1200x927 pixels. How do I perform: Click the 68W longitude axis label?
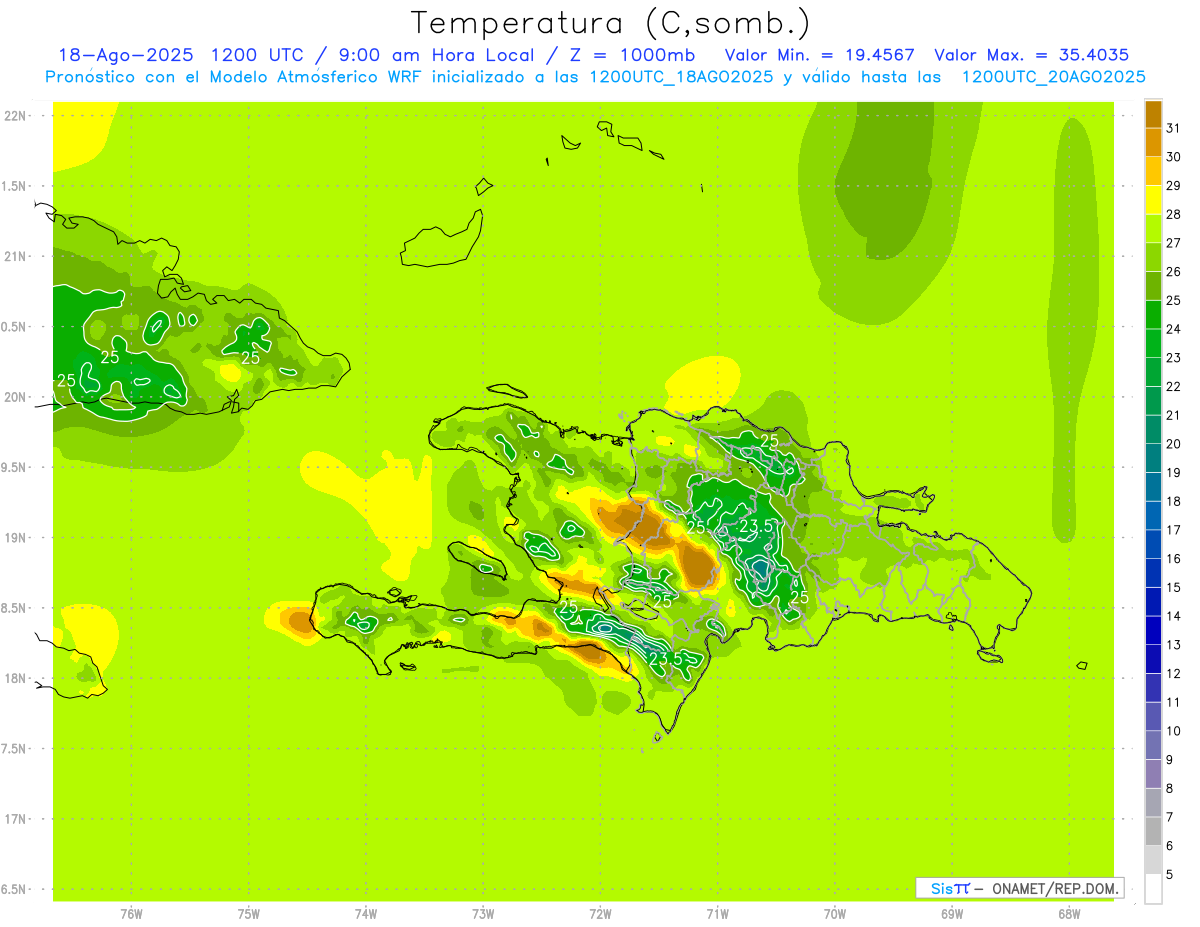click(1069, 914)
